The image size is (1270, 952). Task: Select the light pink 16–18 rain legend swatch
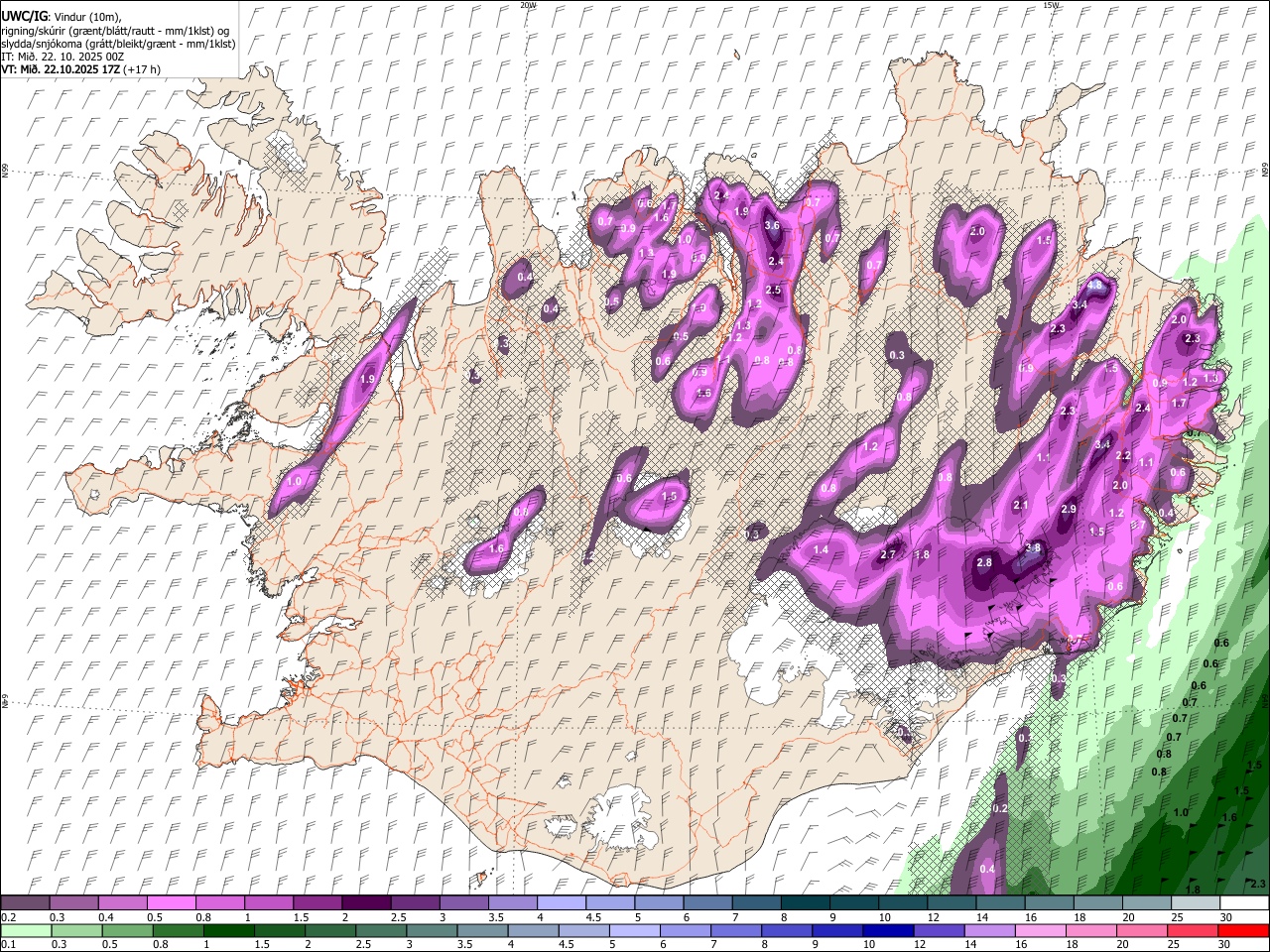tap(1041, 930)
